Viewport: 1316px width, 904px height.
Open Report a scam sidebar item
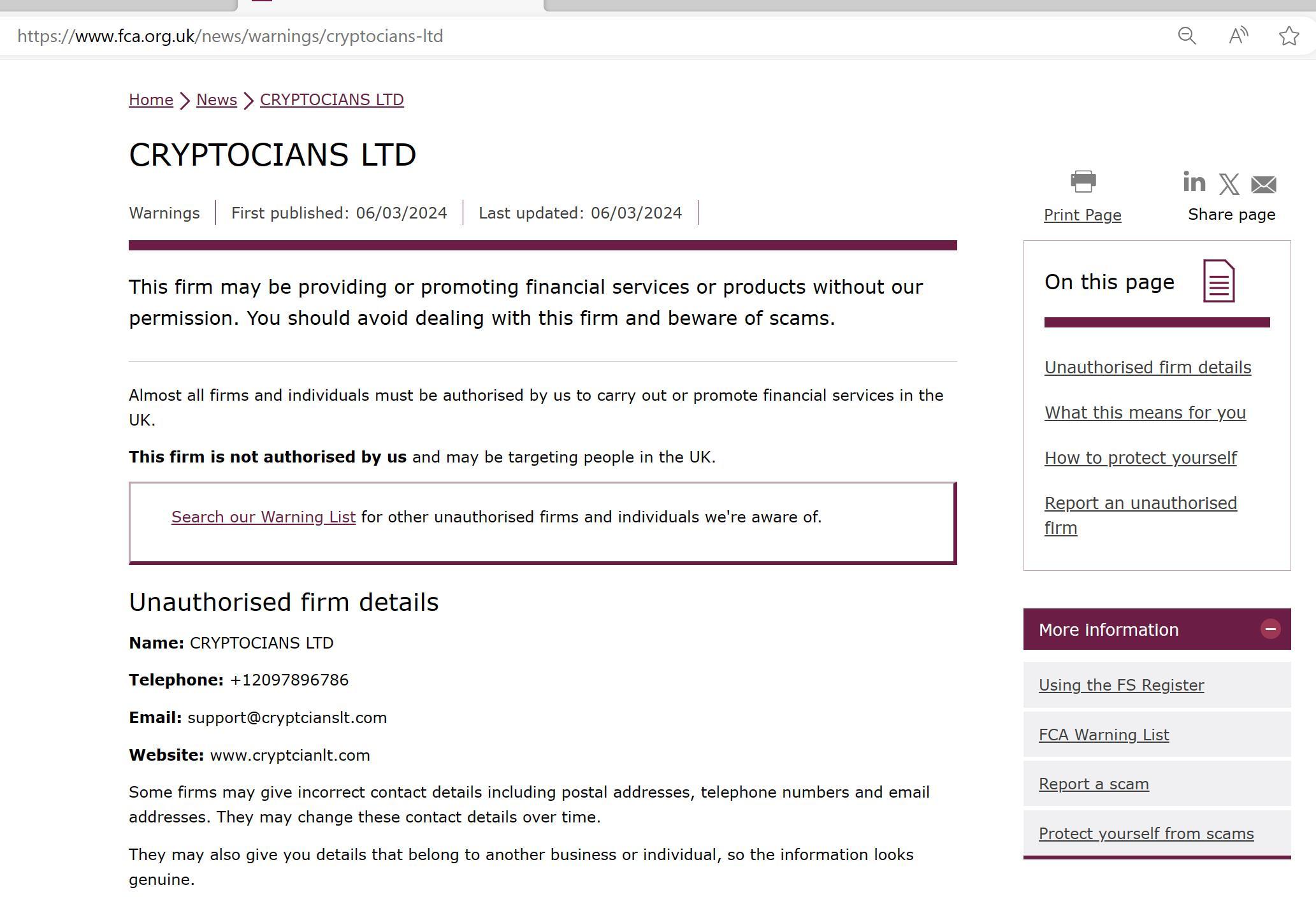point(1094,784)
